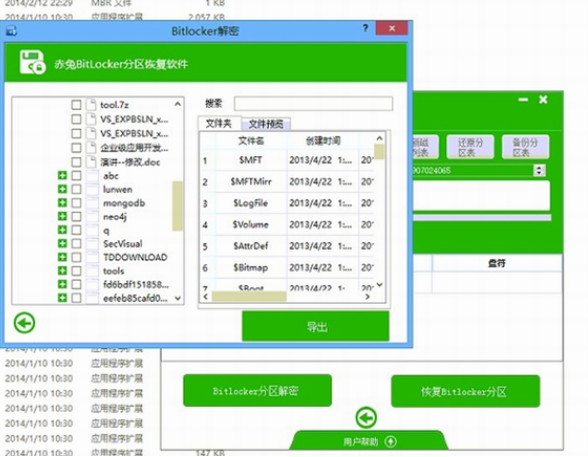Check the neo4j folder checkbox

click(76, 216)
